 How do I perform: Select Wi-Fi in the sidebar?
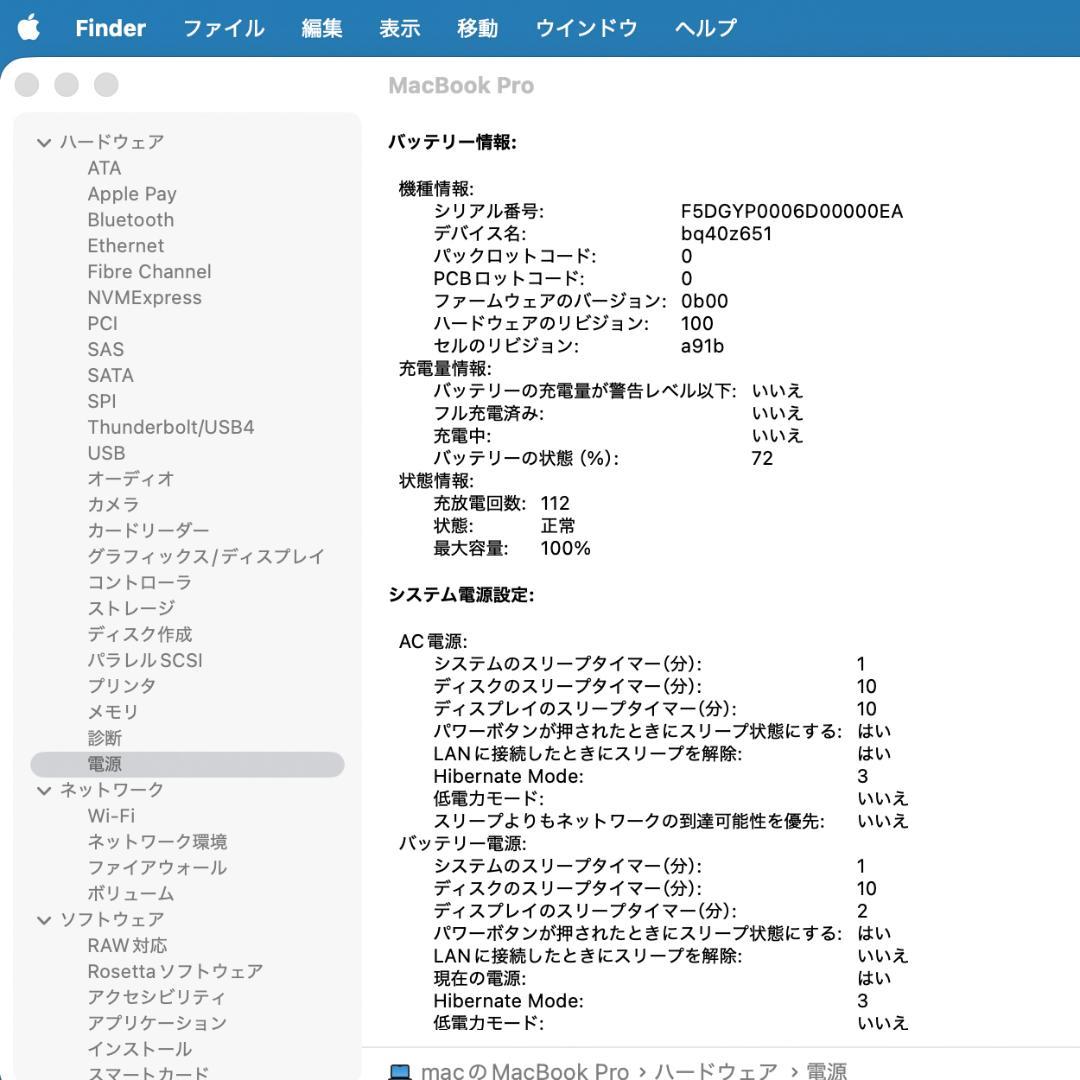pos(111,816)
